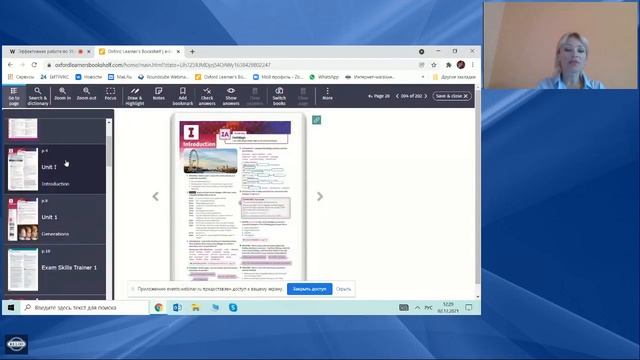The height and width of the screenshot is (360, 640).
Task: Open the topmost thumbnail in the sidebar
Action: (23, 129)
